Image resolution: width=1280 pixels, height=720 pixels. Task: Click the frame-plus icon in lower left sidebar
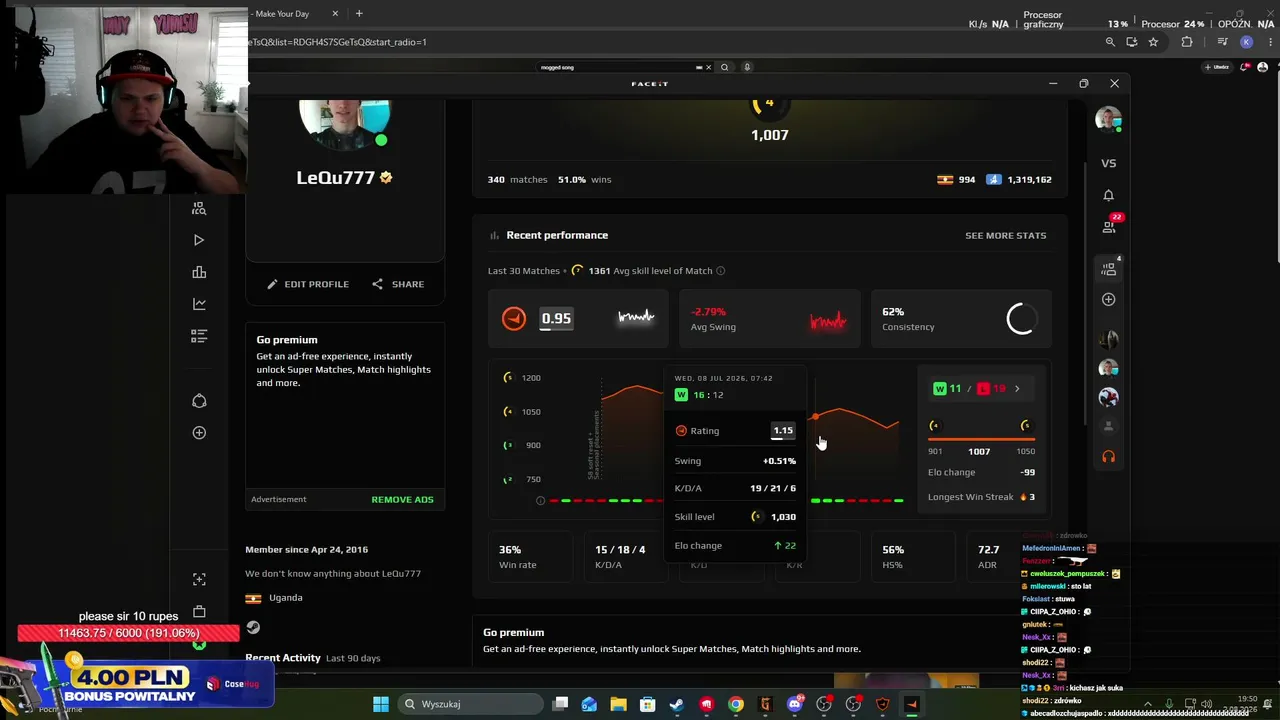199,580
